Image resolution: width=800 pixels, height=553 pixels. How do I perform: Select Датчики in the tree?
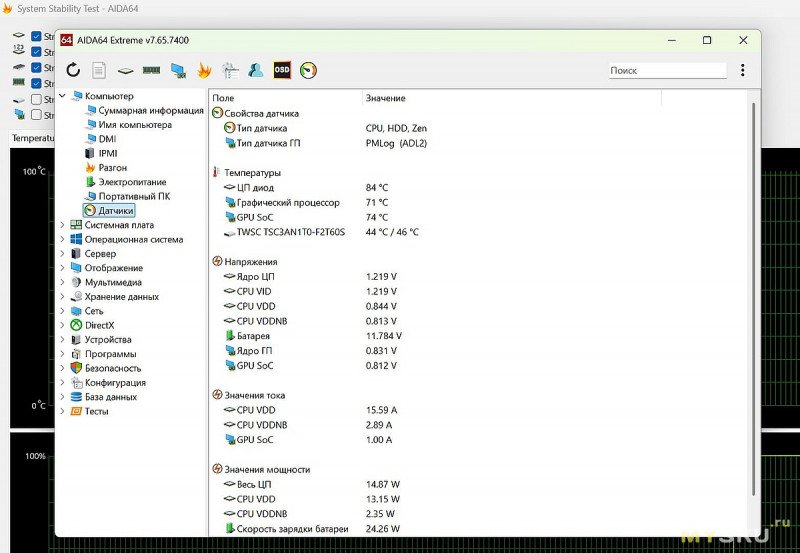[x=109, y=210]
